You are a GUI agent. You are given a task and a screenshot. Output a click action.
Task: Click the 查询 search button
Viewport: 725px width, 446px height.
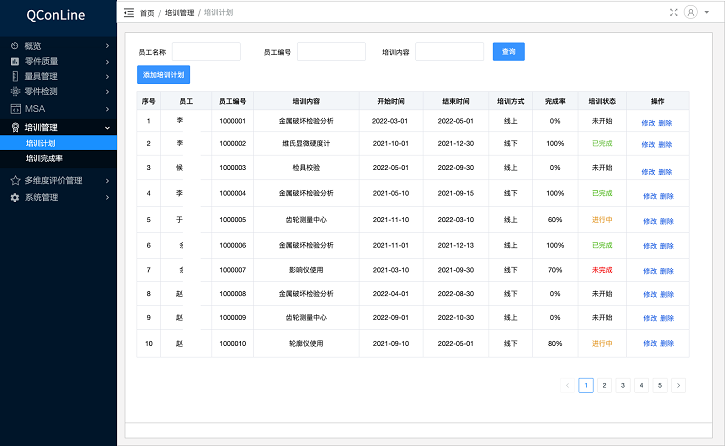pyautogui.click(x=508, y=51)
